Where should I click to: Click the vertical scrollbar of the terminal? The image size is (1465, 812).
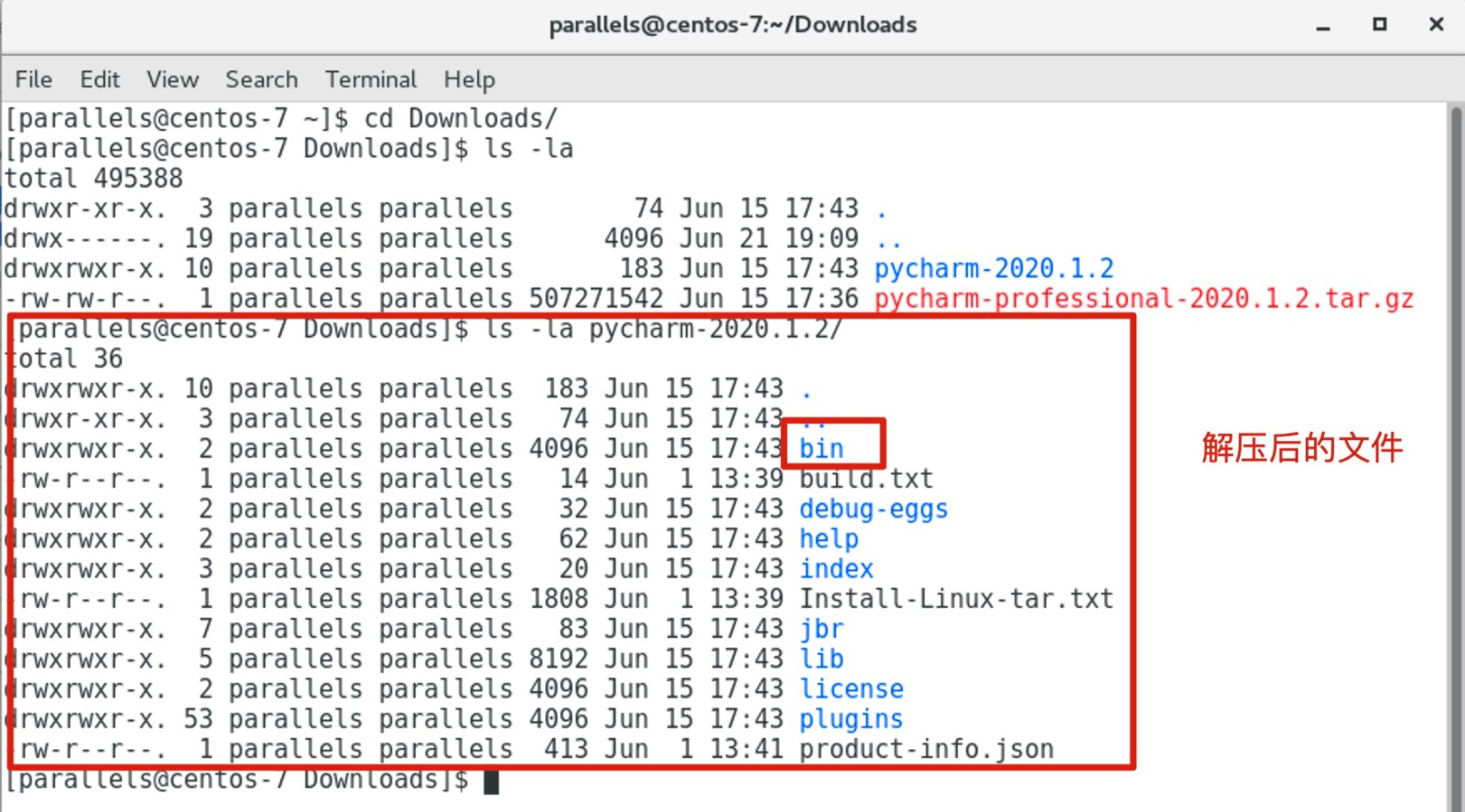tap(1456, 458)
